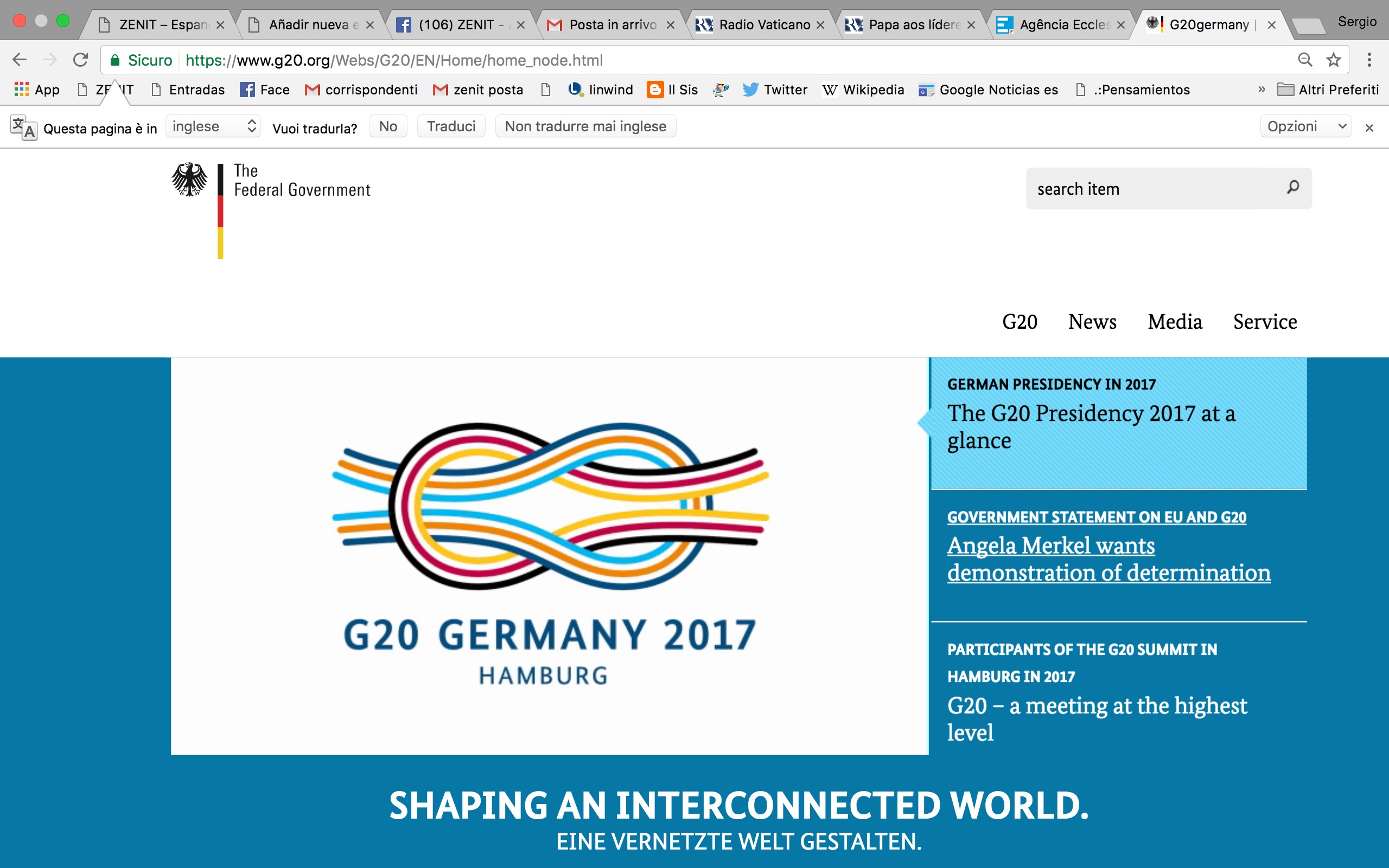Dismiss the translation bar
Viewport: 1389px width, 868px height.
tap(1369, 128)
